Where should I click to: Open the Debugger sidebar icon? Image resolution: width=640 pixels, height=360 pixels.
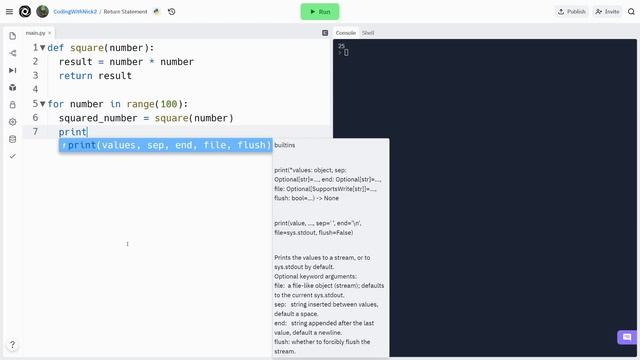[x=13, y=70]
